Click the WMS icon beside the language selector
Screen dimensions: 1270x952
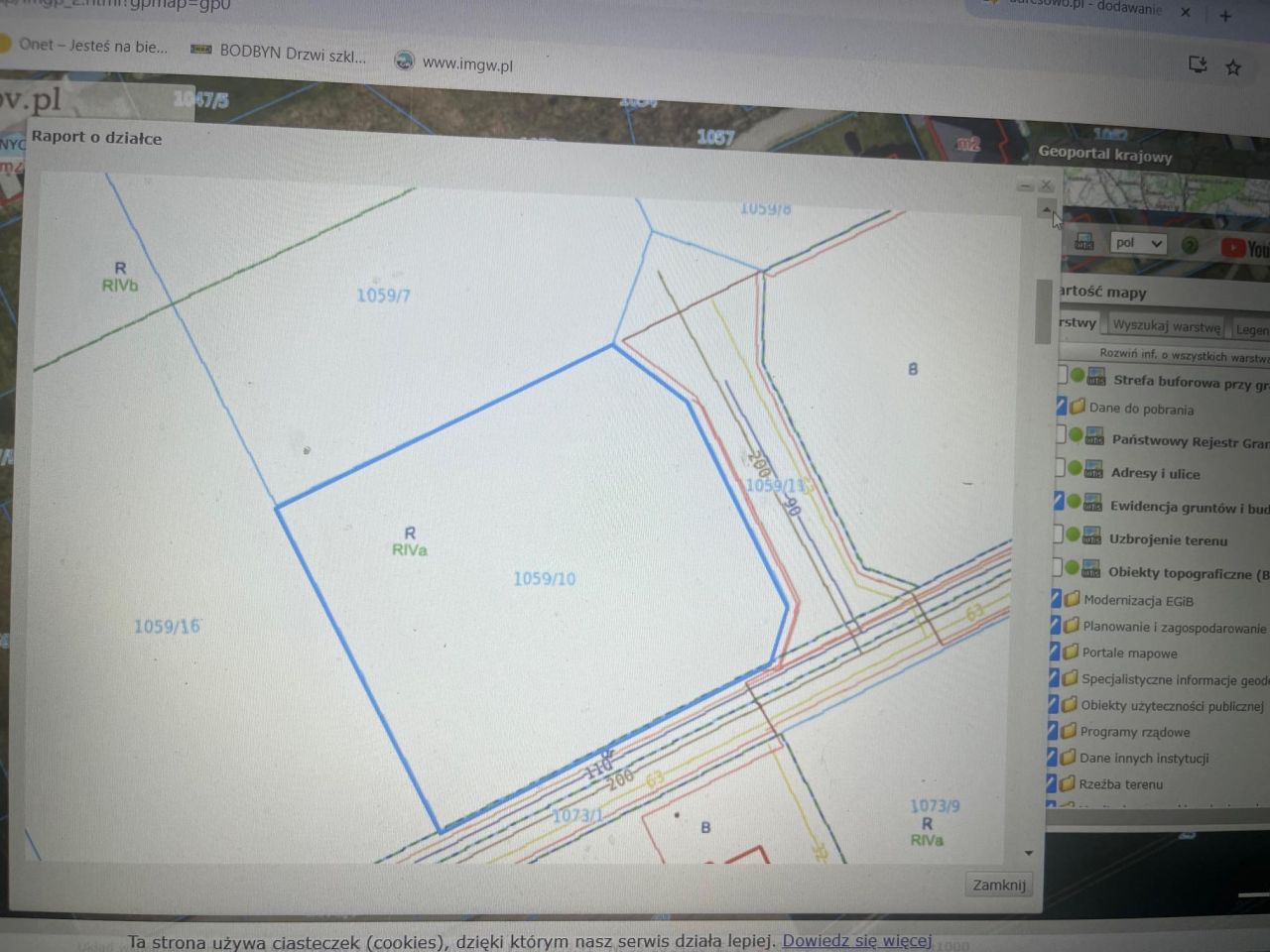click(1083, 242)
